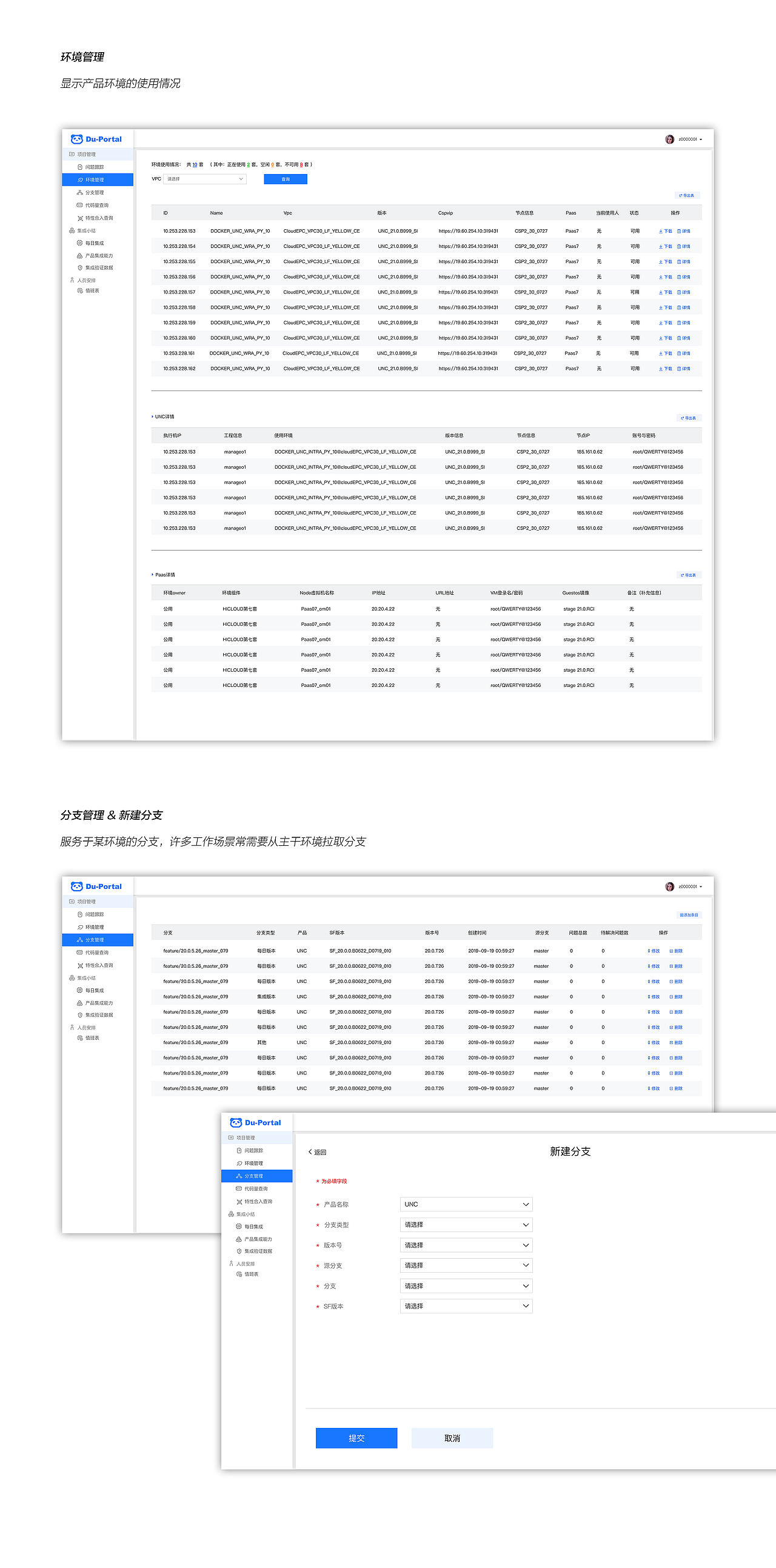Open SF版本 dropdown in 新建分支 form
Viewport: 776px width, 1568px height.
point(466,1306)
